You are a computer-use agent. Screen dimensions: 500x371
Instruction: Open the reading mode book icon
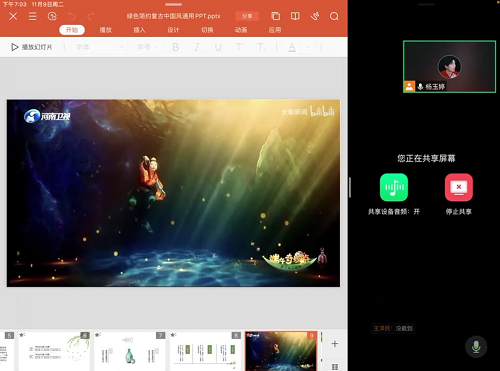pos(295,16)
